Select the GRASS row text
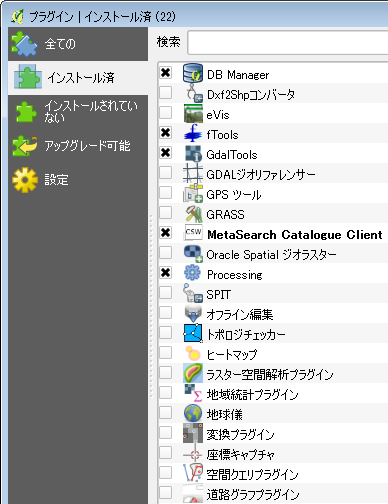388x504 pixels. tap(225, 215)
